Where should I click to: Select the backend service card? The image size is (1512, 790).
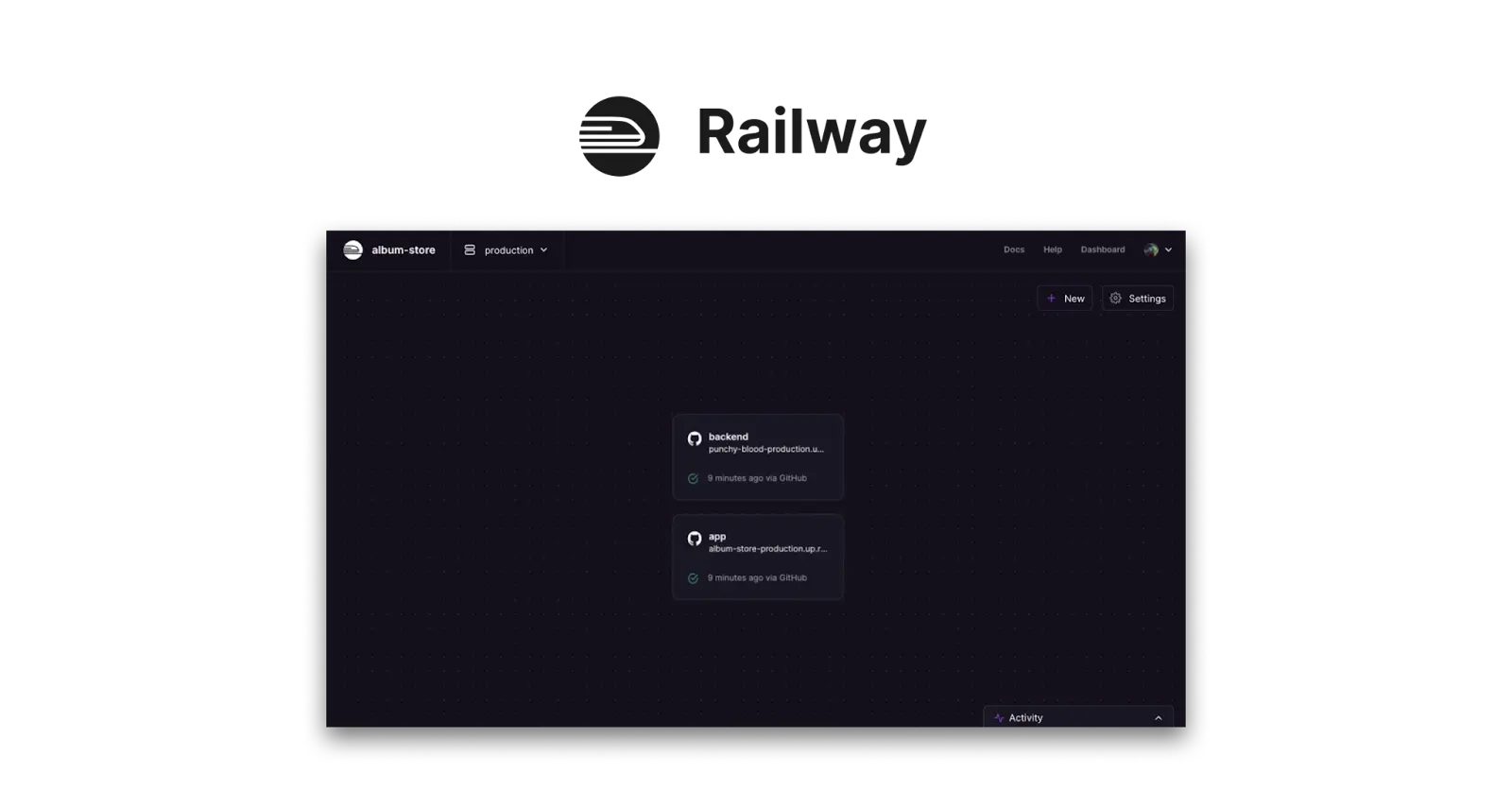(758, 457)
